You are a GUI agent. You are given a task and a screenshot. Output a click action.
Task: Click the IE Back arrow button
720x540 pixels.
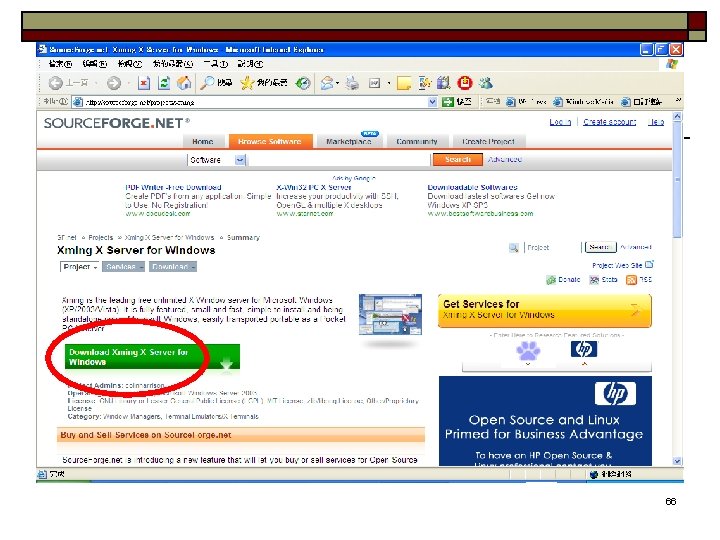[x=56, y=83]
